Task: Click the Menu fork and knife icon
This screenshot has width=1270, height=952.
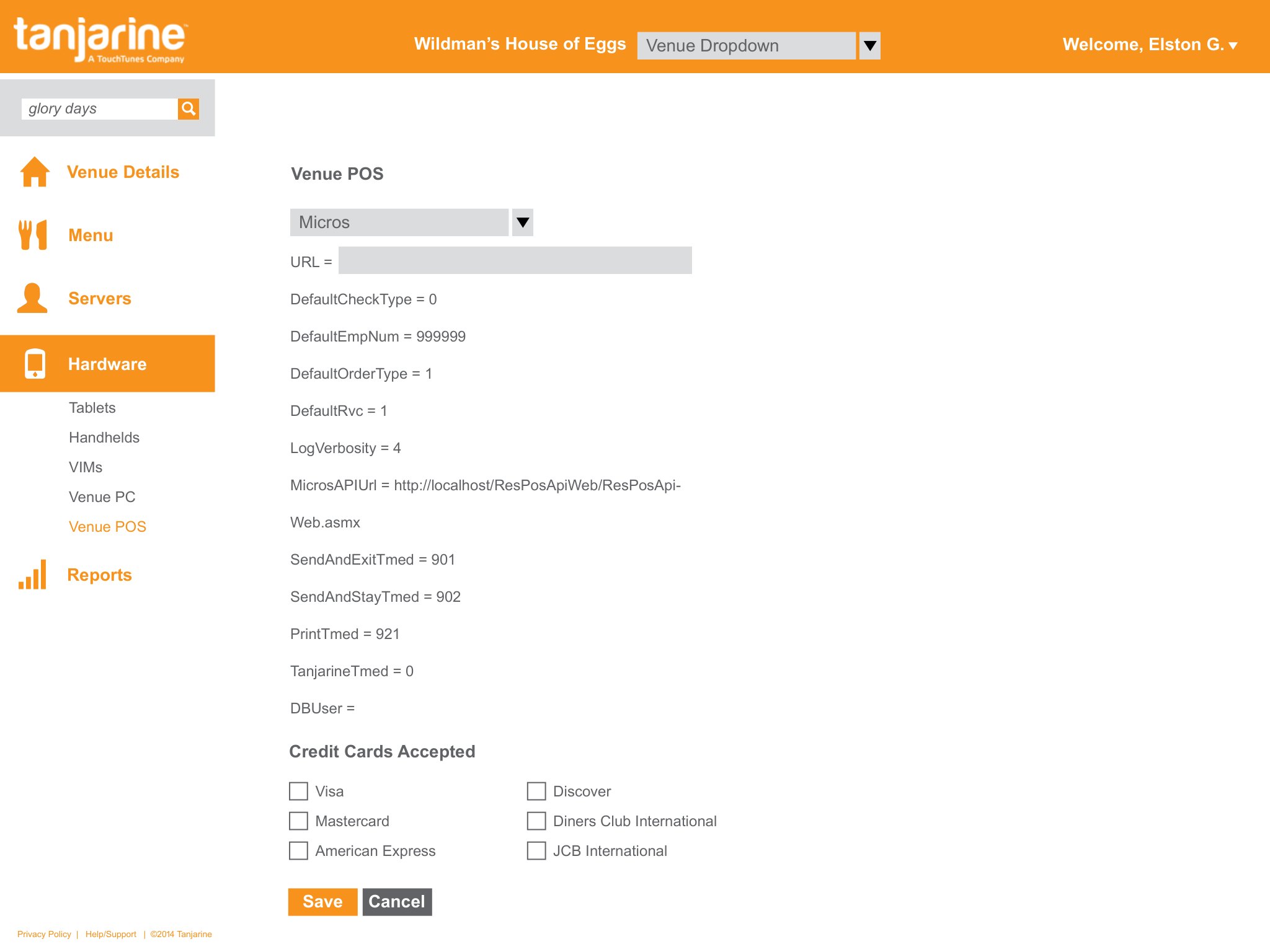Action: point(33,235)
